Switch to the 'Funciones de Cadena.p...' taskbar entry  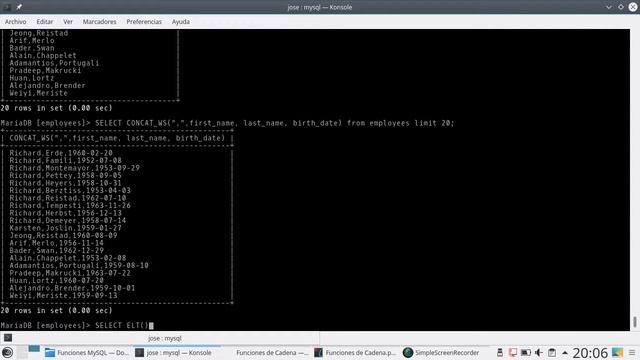355,353
